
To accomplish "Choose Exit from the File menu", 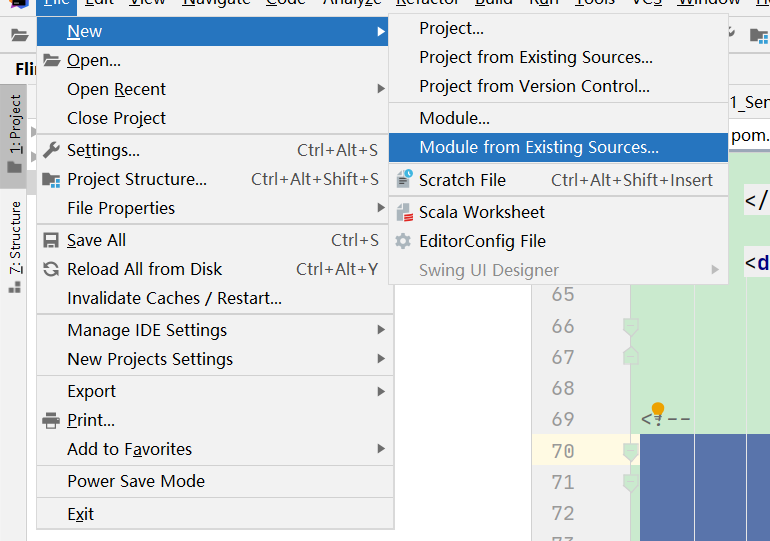I will (x=80, y=514).
